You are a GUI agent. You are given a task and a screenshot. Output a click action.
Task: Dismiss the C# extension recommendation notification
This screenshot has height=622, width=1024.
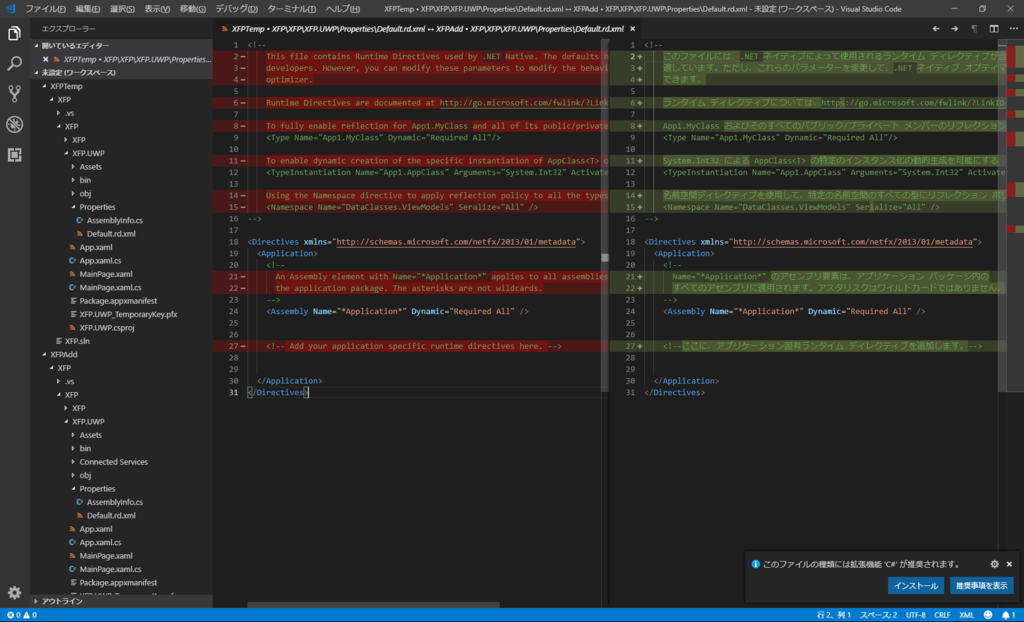tap(1009, 564)
